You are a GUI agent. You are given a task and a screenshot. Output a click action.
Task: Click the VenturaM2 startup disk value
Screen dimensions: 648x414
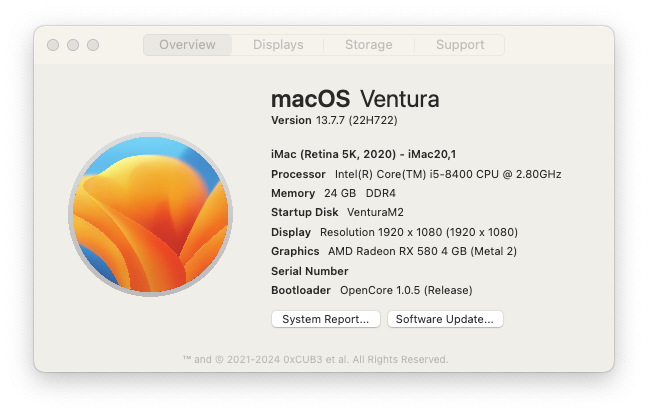[x=375, y=212]
